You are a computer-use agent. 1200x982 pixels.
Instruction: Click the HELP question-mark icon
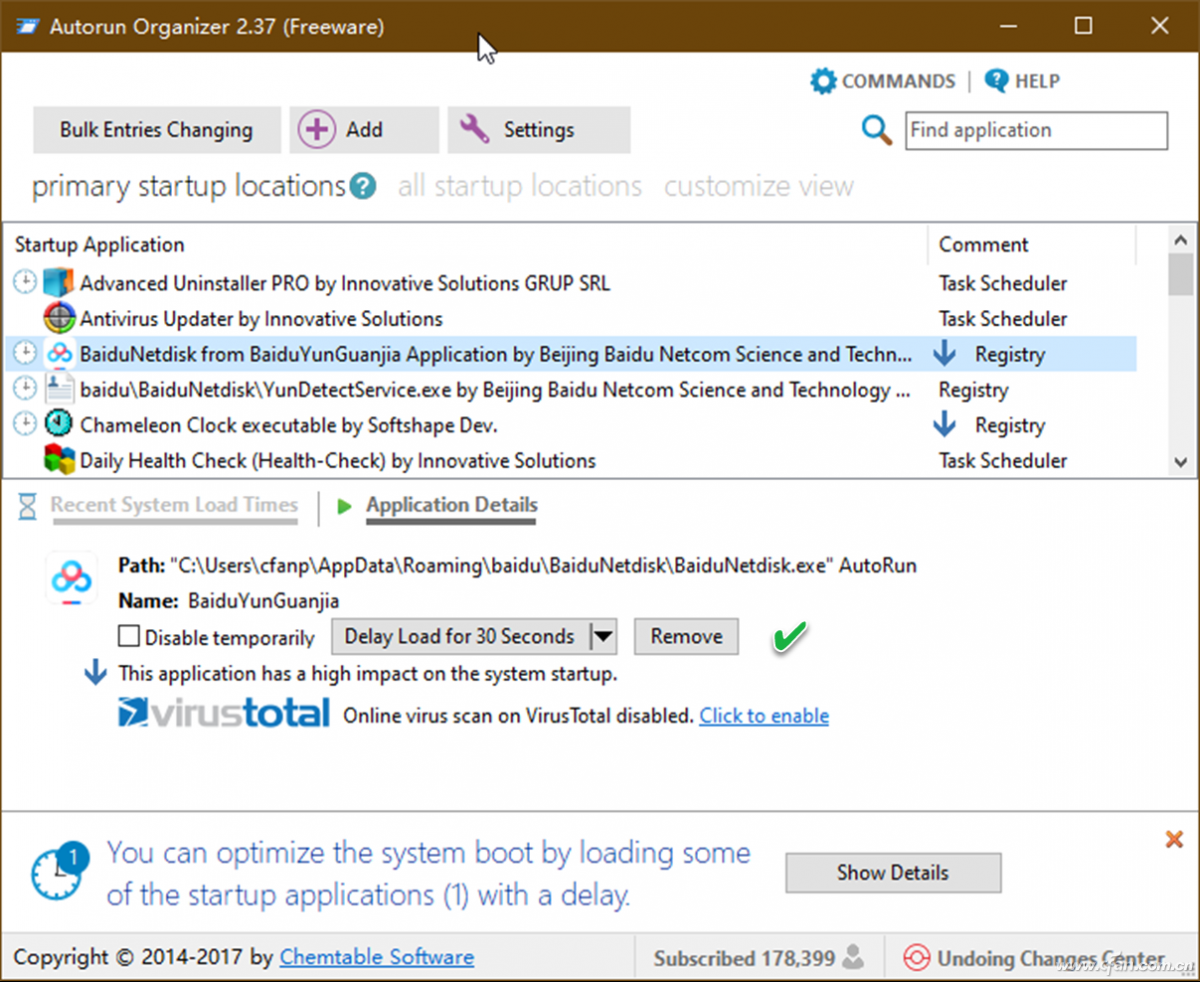pos(996,81)
